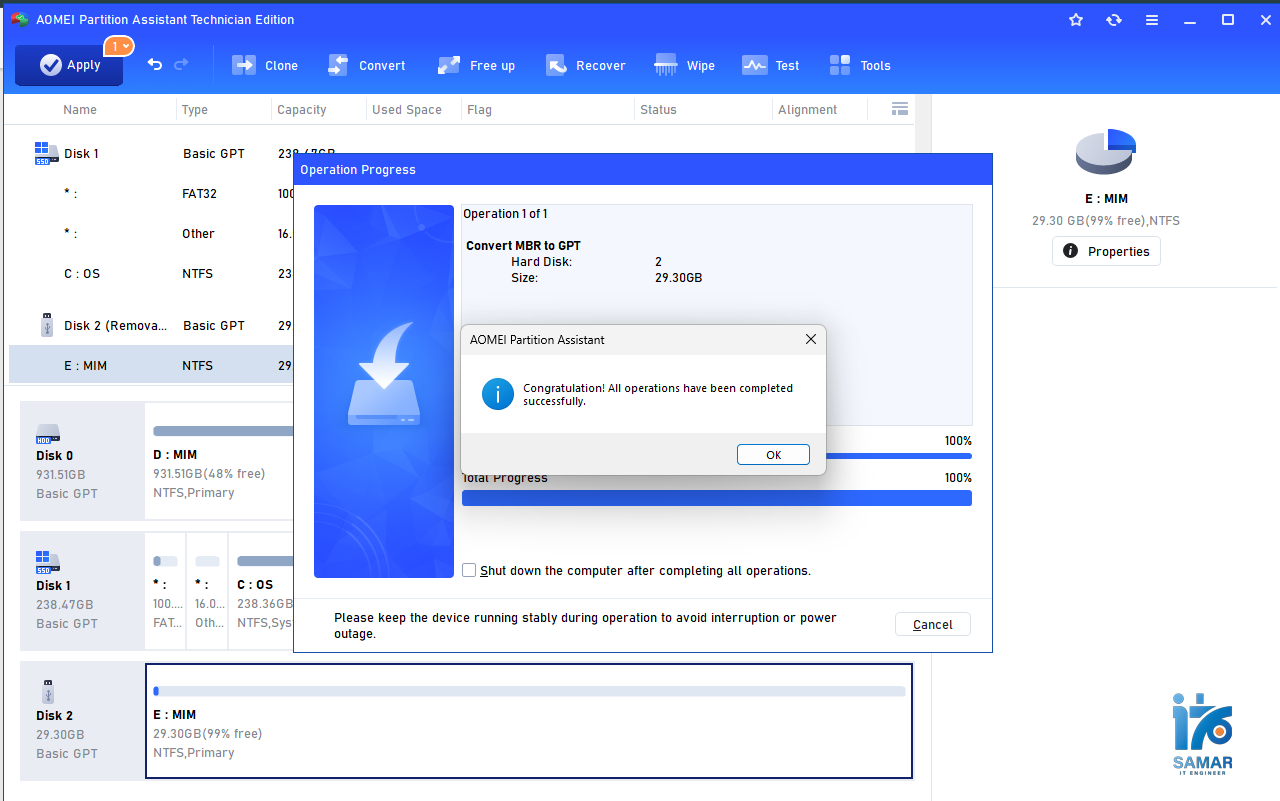1280x801 pixels.
Task: Click the Wipe toolbar icon
Action: point(666,65)
